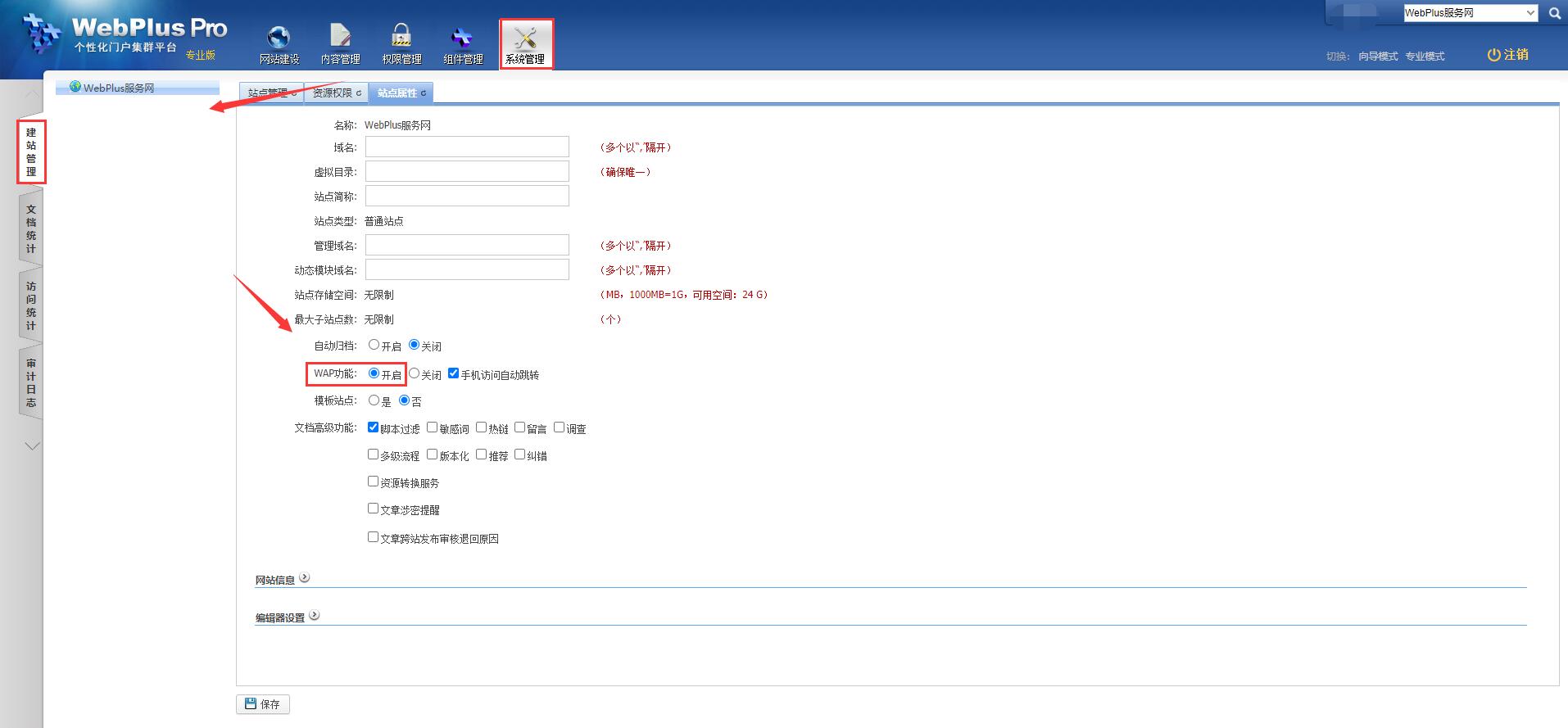Switch to 向导模式 link
1568x728 pixels.
(1378, 57)
